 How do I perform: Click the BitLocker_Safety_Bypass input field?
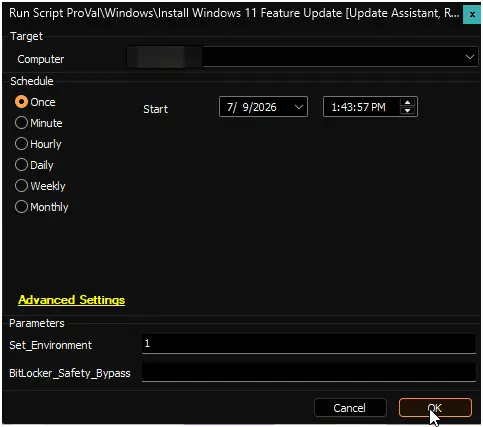pos(309,372)
